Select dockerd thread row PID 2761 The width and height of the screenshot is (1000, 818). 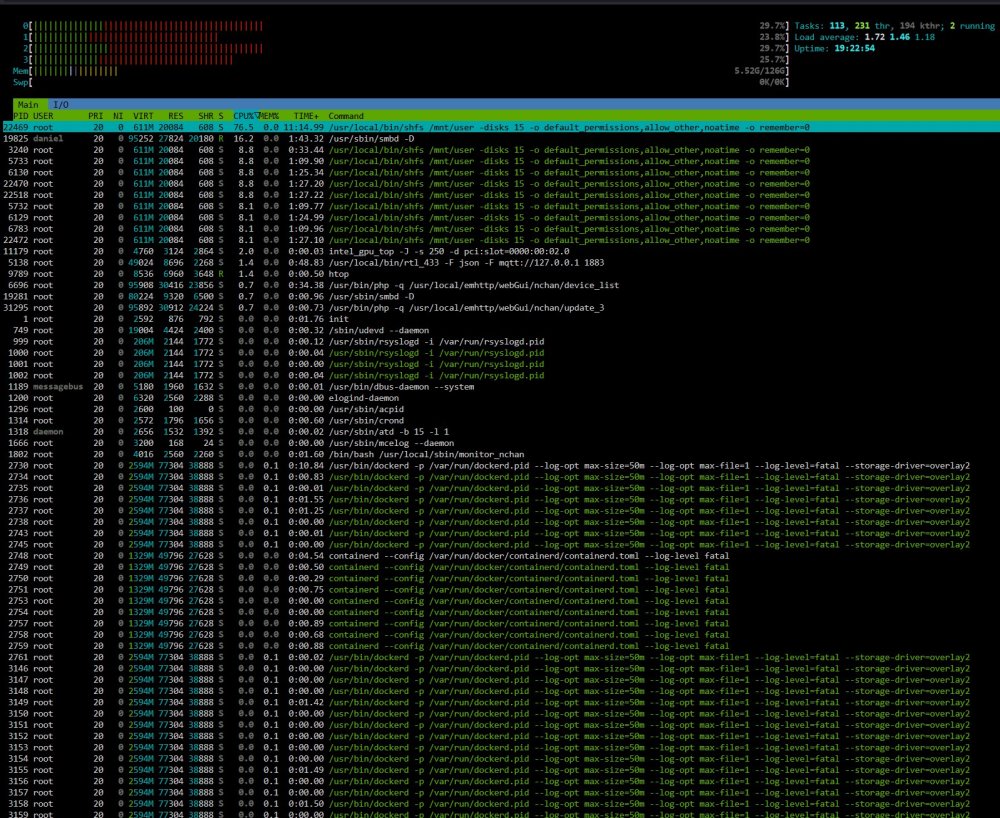click(x=500, y=657)
